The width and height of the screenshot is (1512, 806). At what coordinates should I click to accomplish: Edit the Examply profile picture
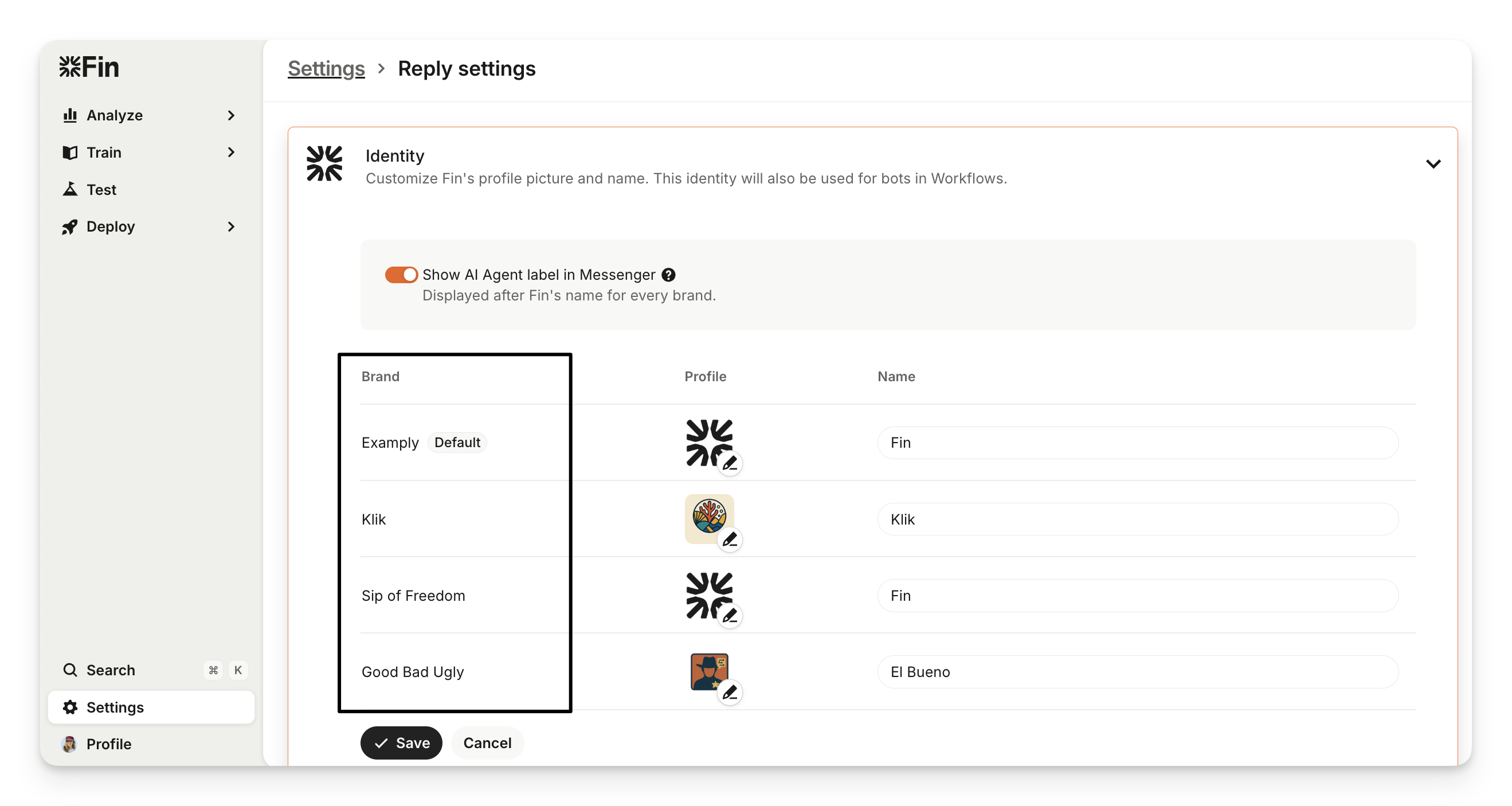[730, 464]
